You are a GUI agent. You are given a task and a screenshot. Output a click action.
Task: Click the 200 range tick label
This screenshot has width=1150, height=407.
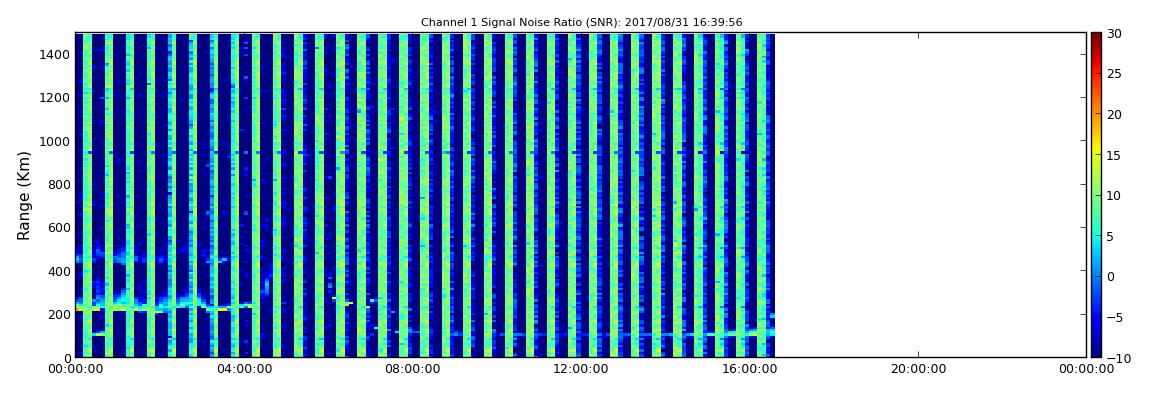[x=59, y=315]
